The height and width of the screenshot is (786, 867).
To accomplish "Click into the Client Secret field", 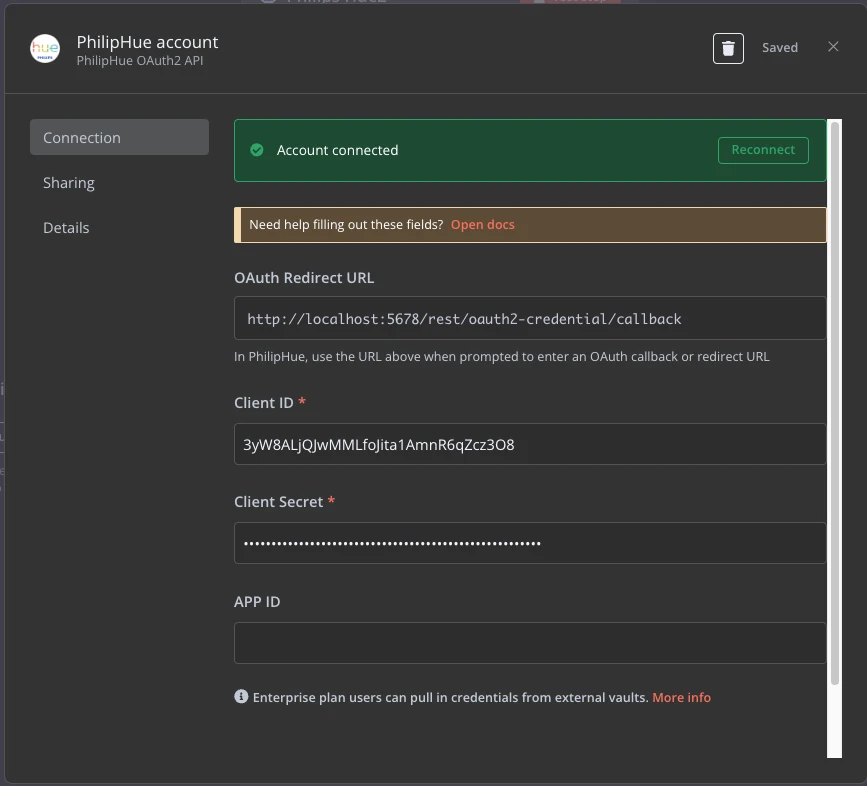I will pyautogui.click(x=530, y=543).
